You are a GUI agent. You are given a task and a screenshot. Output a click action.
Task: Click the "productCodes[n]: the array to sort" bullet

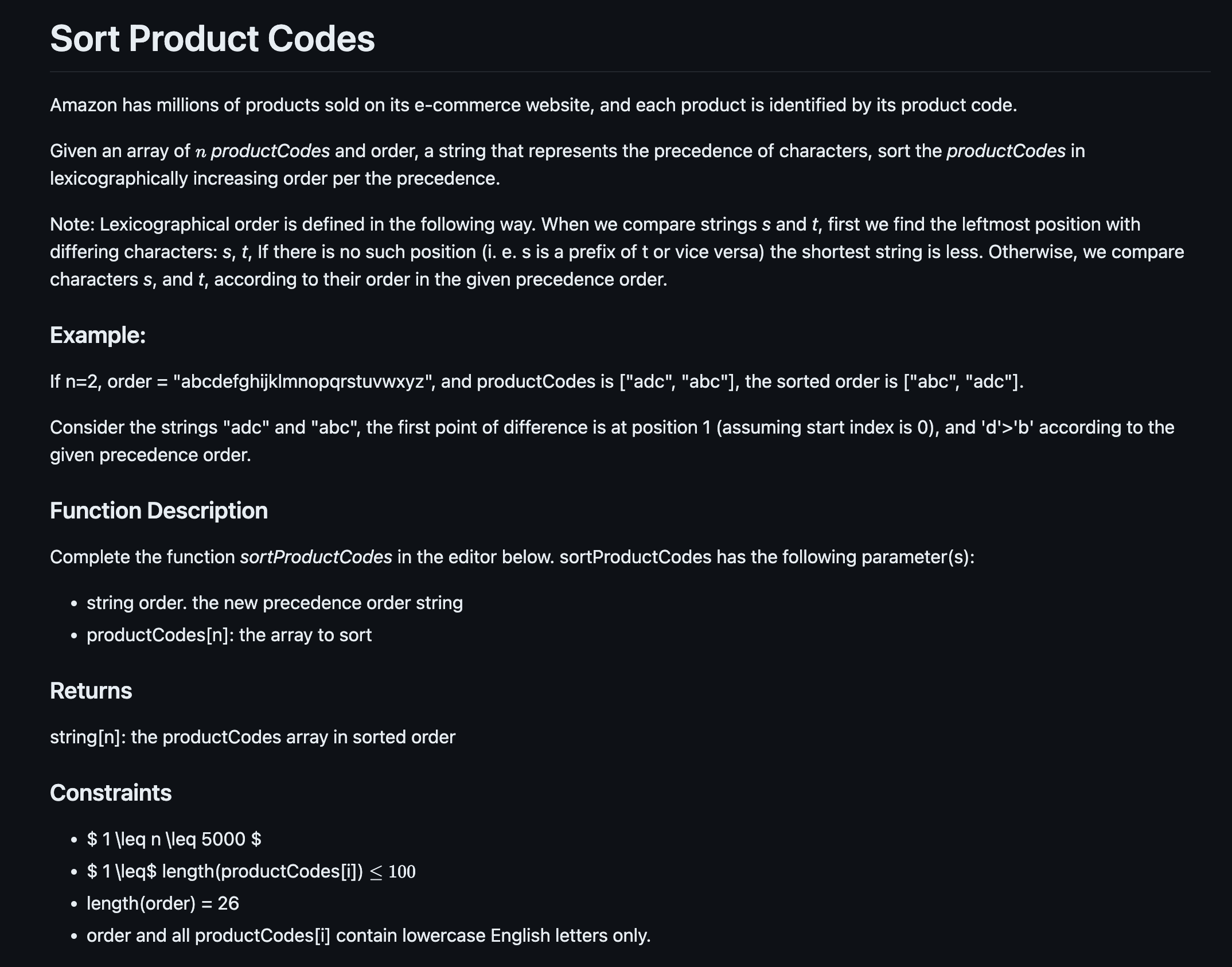click(x=229, y=635)
